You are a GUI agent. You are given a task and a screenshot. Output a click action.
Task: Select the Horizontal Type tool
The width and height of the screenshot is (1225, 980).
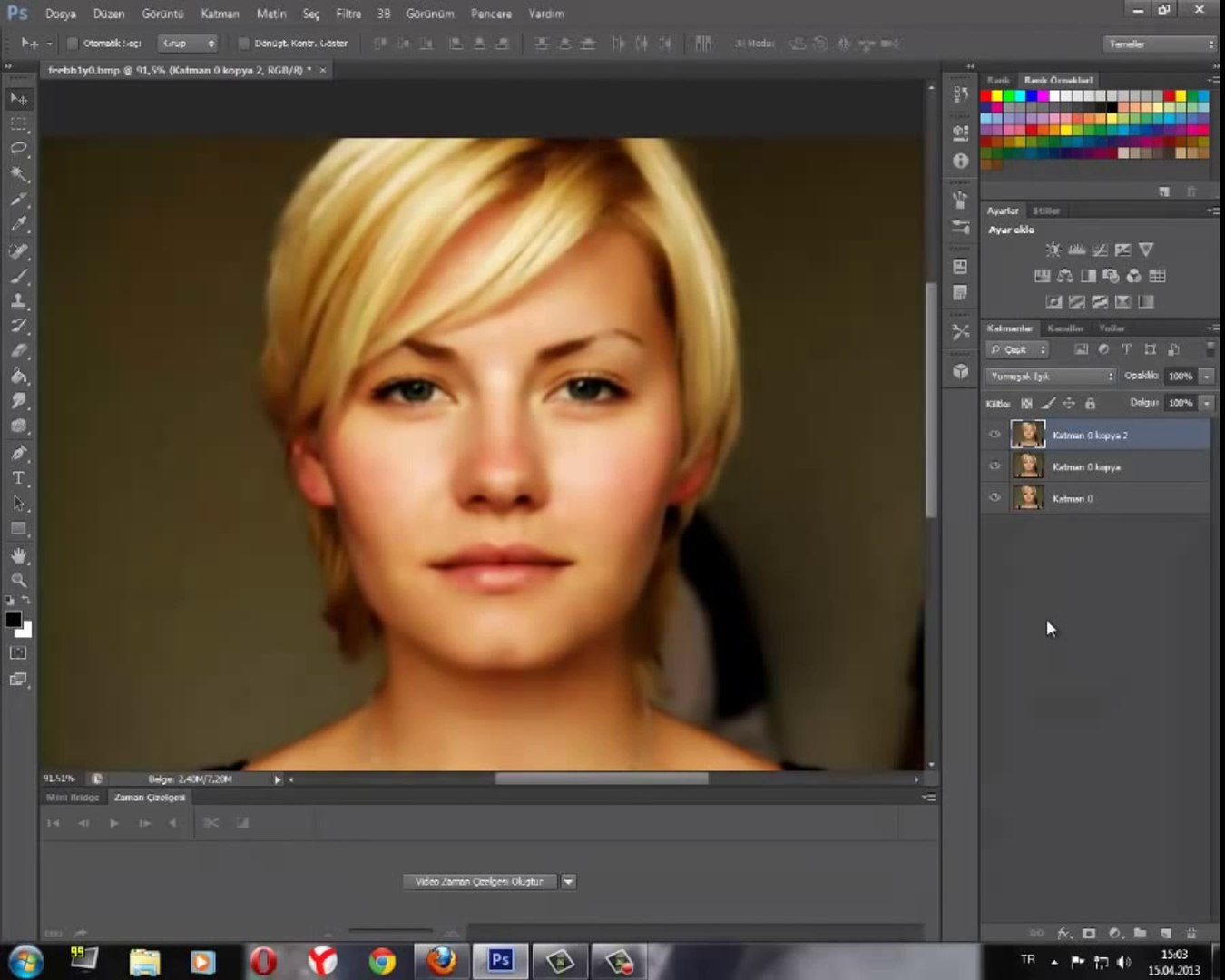tap(18, 478)
